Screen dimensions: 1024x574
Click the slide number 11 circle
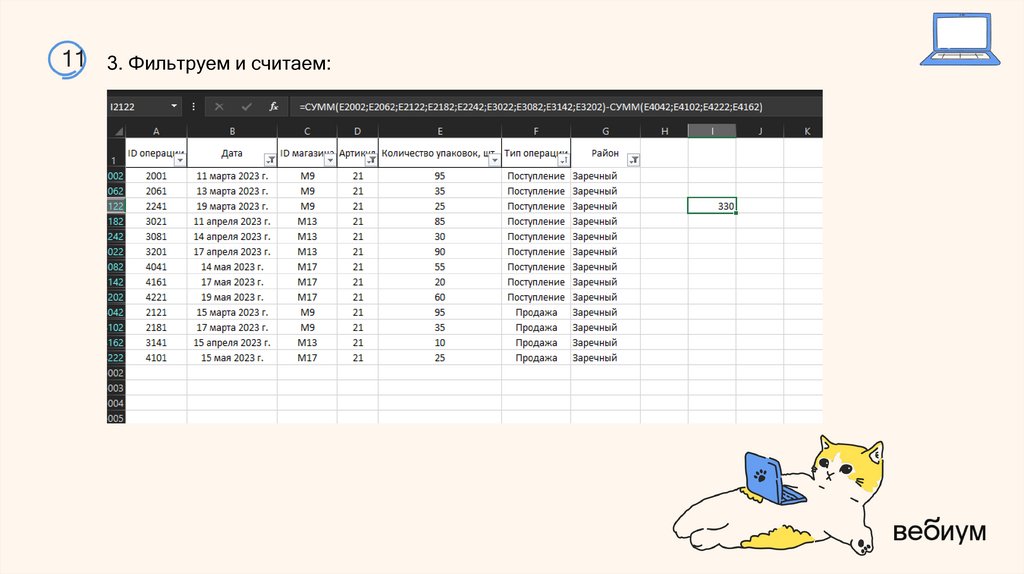(68, 60)
